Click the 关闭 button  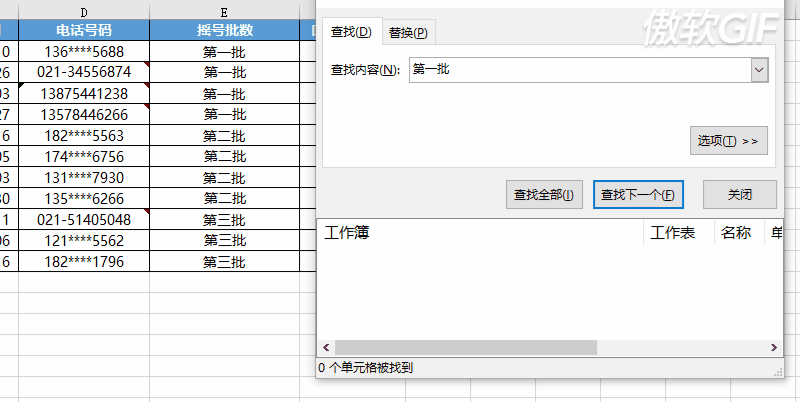point(740,194)
